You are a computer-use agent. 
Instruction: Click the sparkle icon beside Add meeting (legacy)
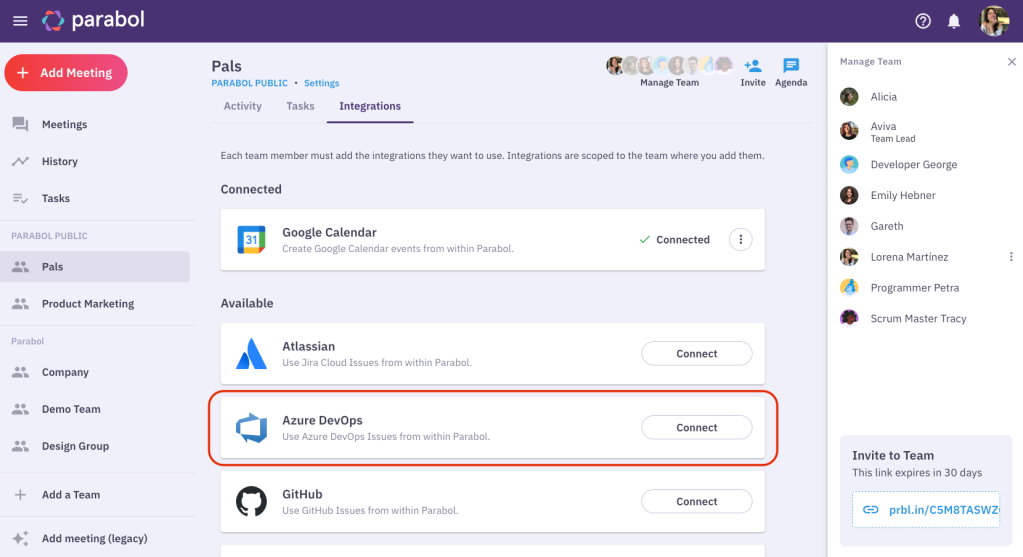(x=20, y=538)
